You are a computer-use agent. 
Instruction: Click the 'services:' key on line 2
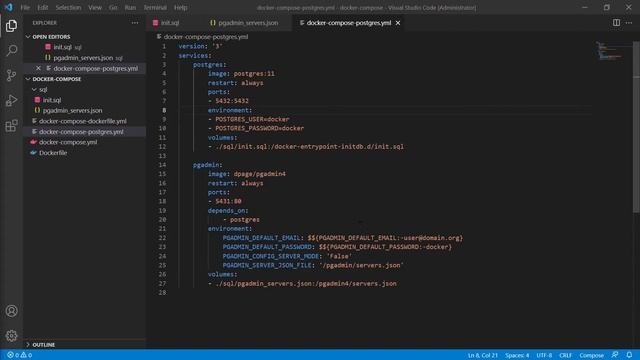[x=195, y=56]
